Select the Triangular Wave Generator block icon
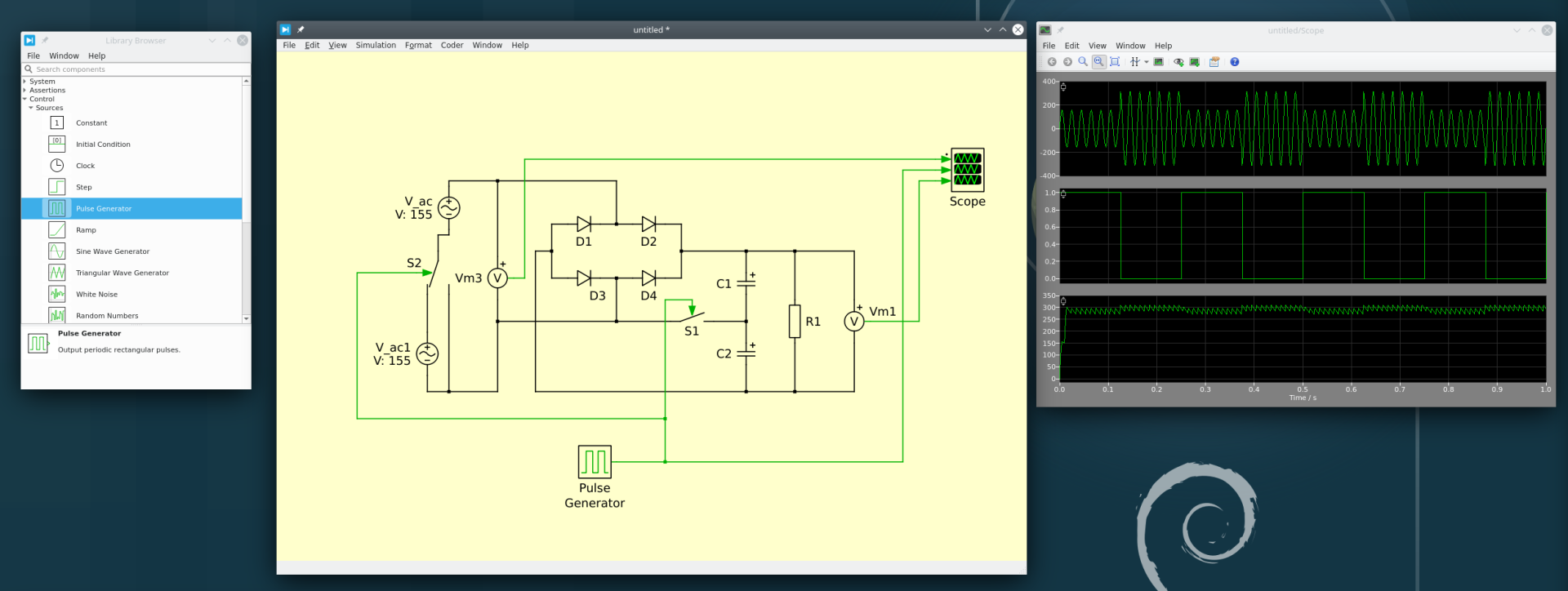 point(56,273)
